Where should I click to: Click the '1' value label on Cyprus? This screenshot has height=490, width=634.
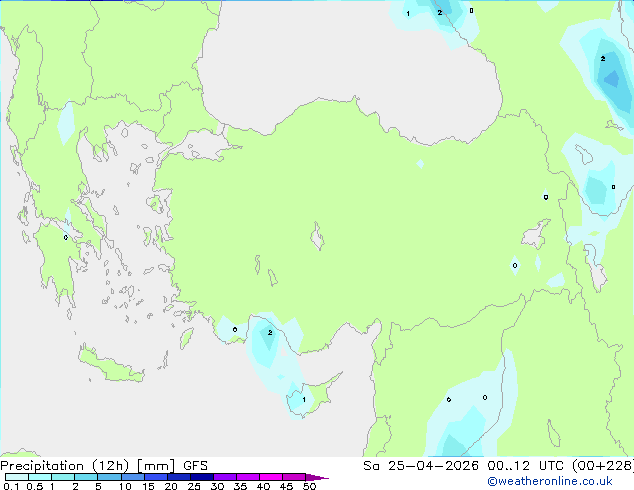[x=304, y=400]
